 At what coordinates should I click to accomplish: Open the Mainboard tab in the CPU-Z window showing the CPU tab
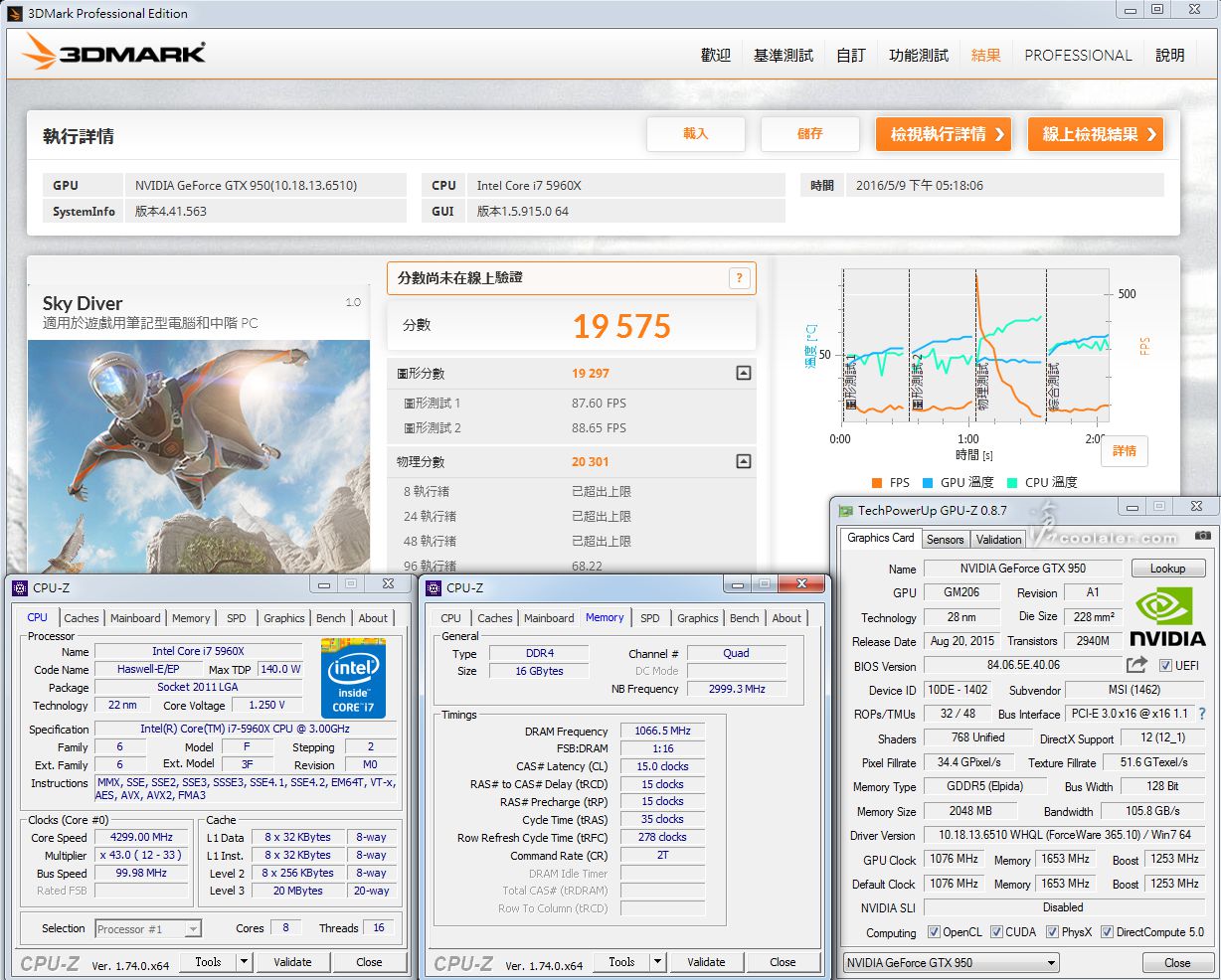(135, 618)
